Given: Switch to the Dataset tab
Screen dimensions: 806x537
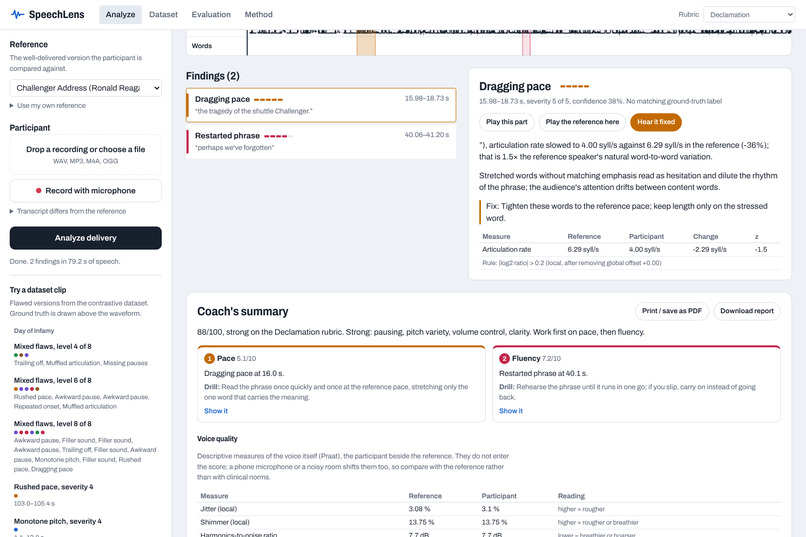Looking at the screenshot, I should coord(163,14).
